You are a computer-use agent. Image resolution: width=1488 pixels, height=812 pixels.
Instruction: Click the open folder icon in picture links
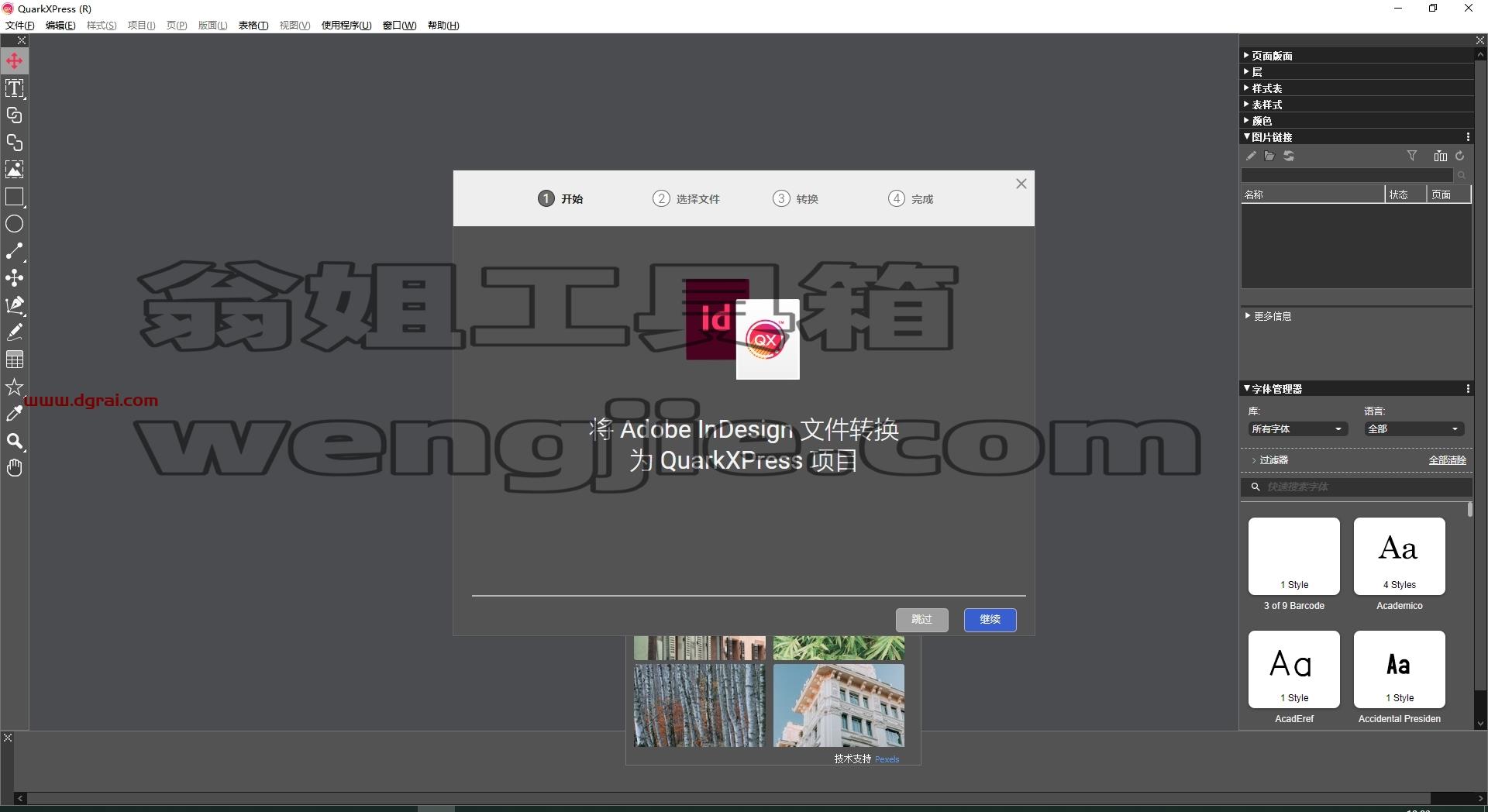(x=1269, y=157)
